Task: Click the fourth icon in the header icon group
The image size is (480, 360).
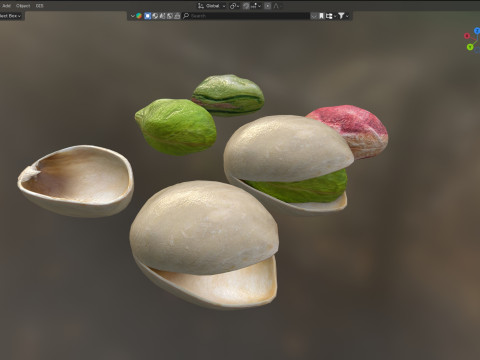Action: [170, 16]
